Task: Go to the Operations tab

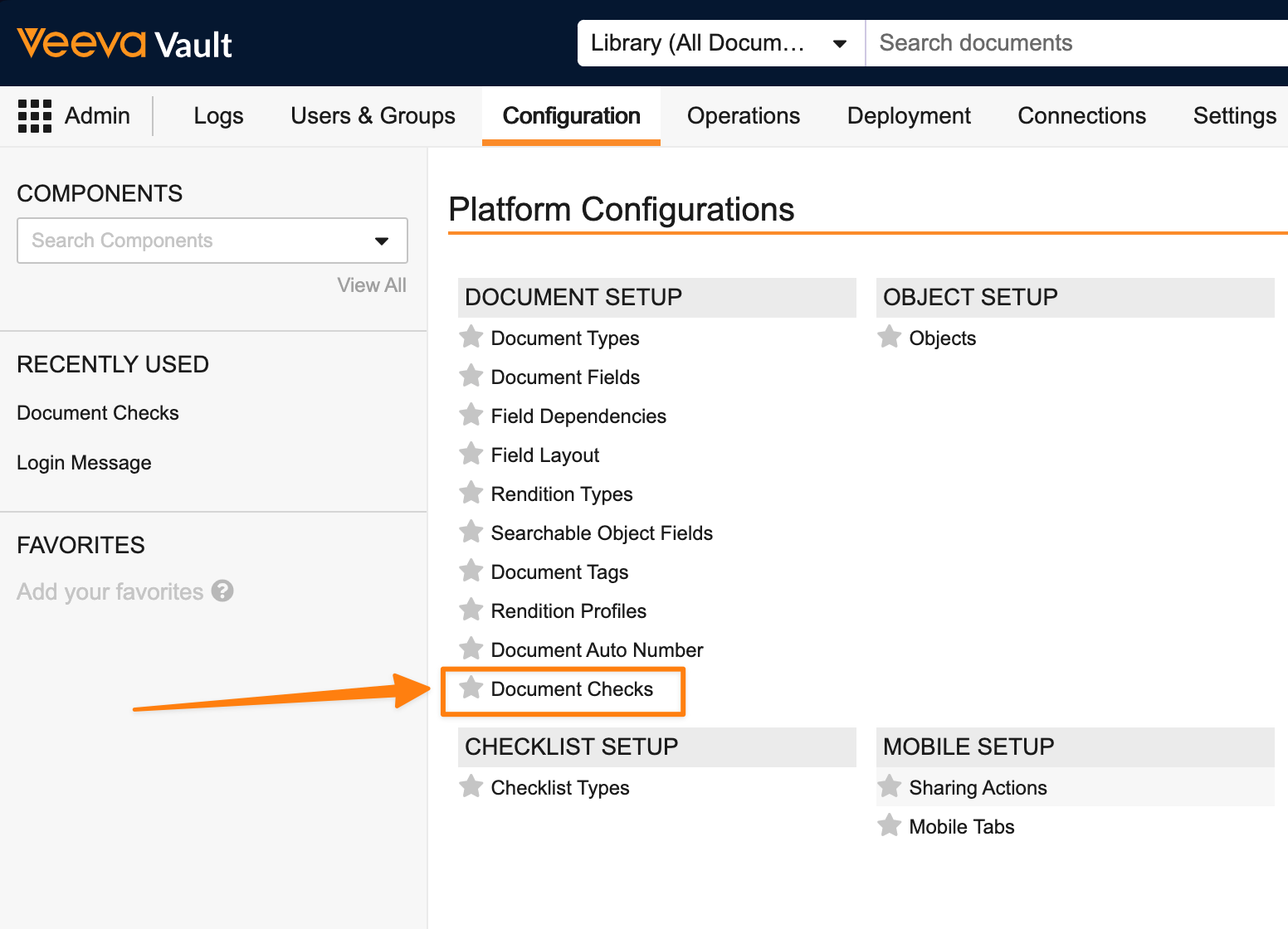Action: tap(744, 116)
